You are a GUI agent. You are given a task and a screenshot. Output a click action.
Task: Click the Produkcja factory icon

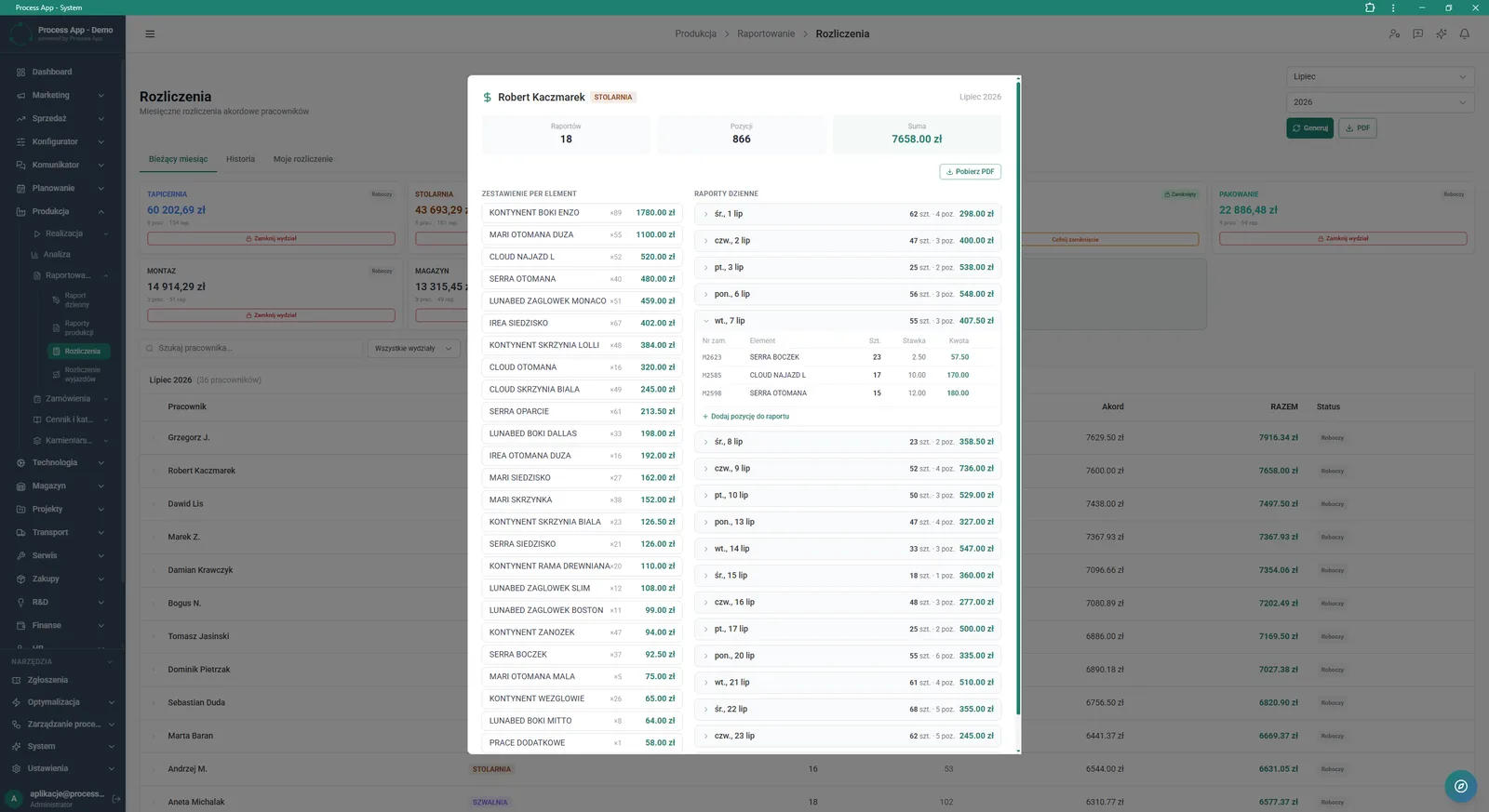[x=20, y=211]
